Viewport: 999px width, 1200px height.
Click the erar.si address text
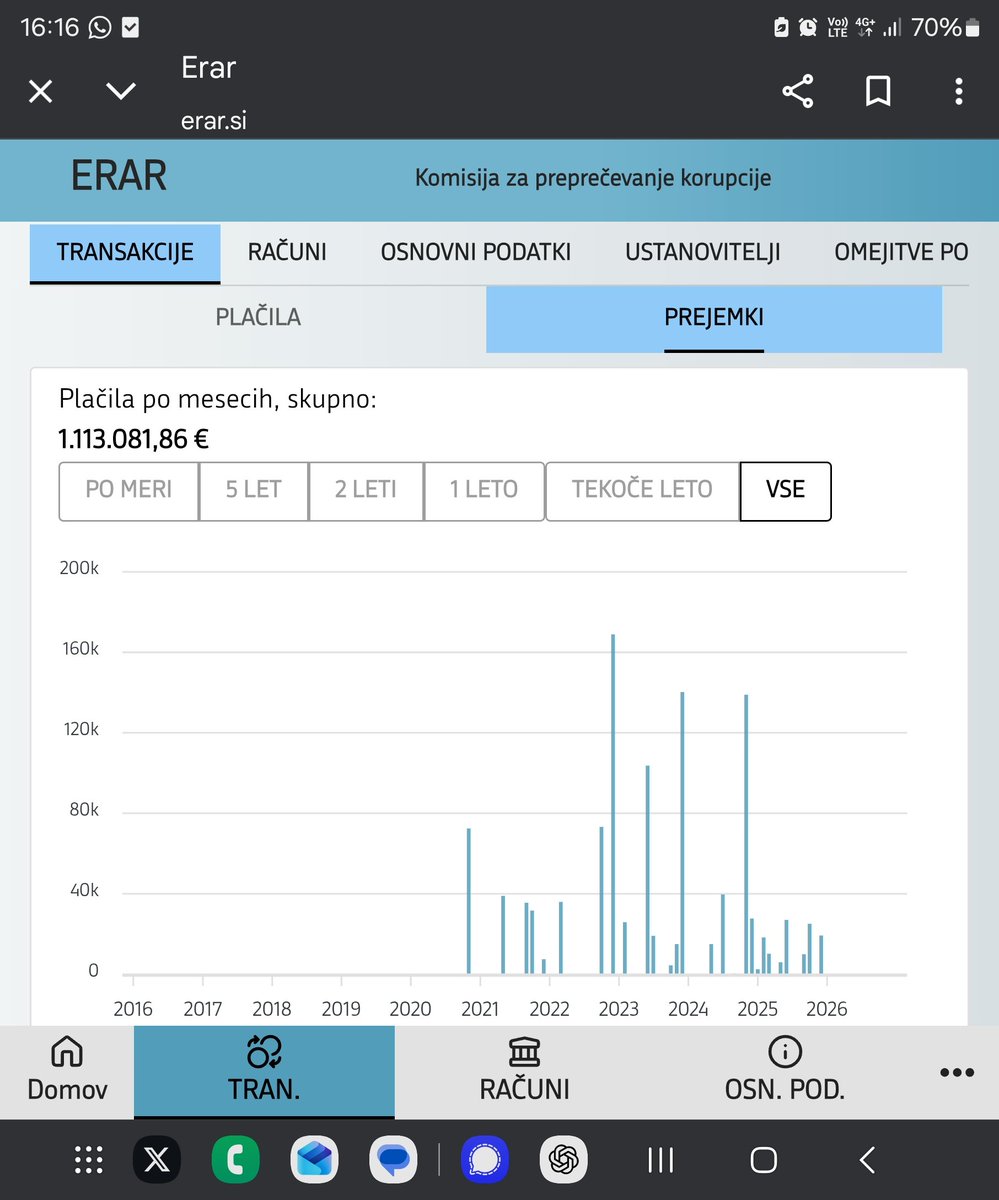coord(214,121)
